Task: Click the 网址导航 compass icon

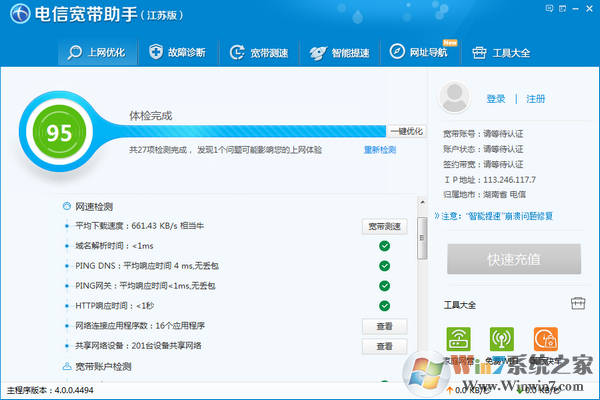Action: 398,52
